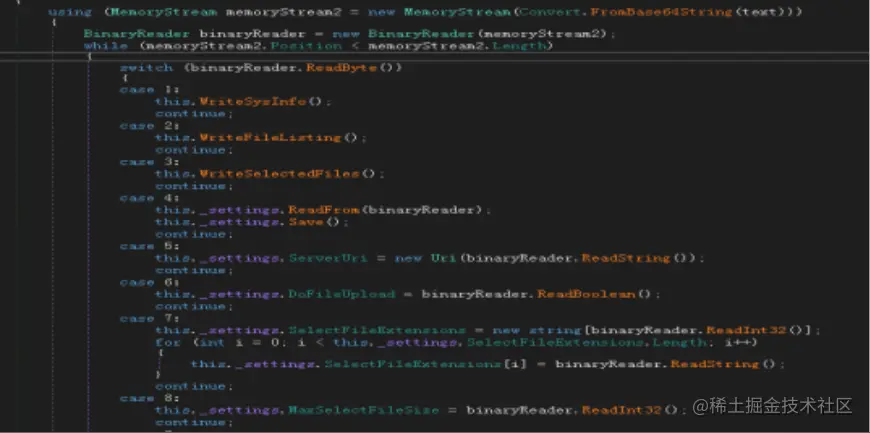
Task: Click the 'new Uri' type name
Action: click(x=444, y=258)
